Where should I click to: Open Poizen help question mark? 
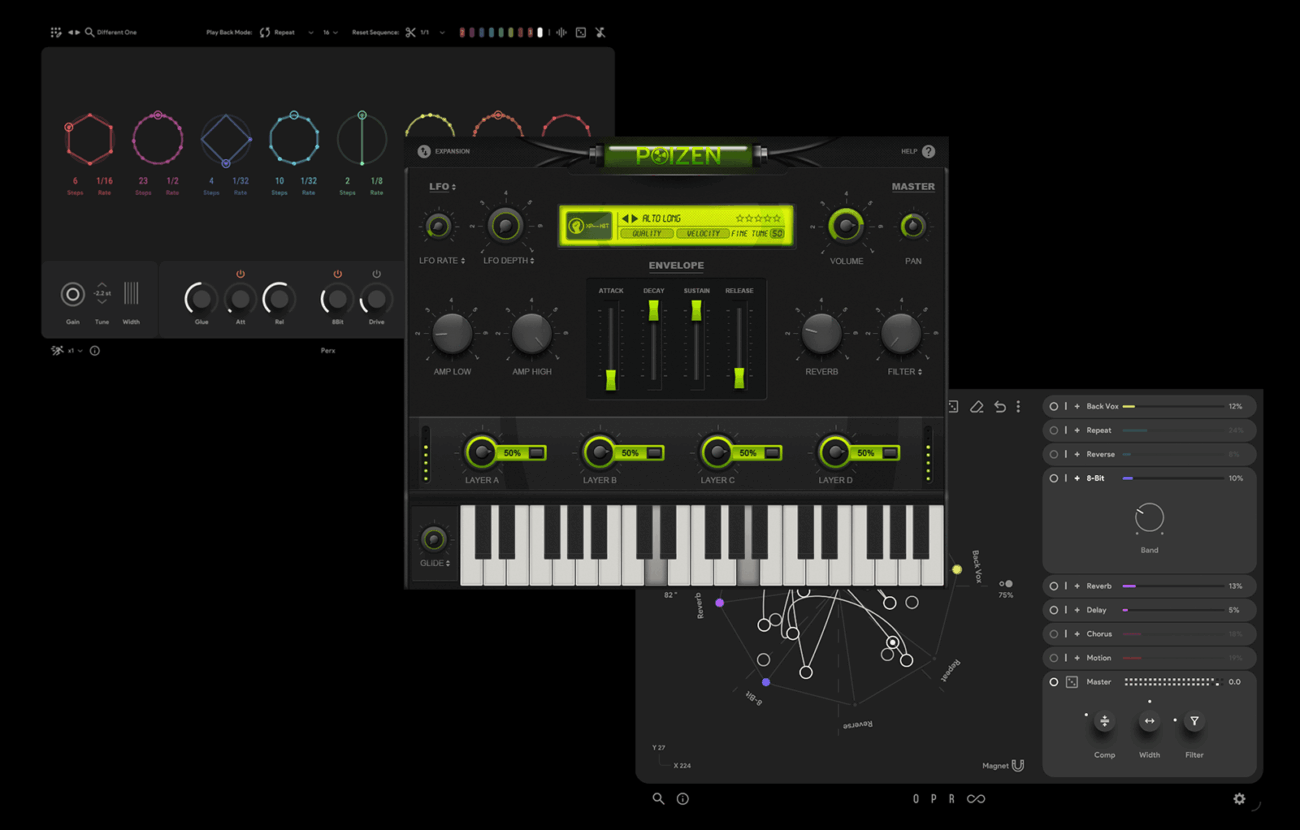tap(929, 151)
